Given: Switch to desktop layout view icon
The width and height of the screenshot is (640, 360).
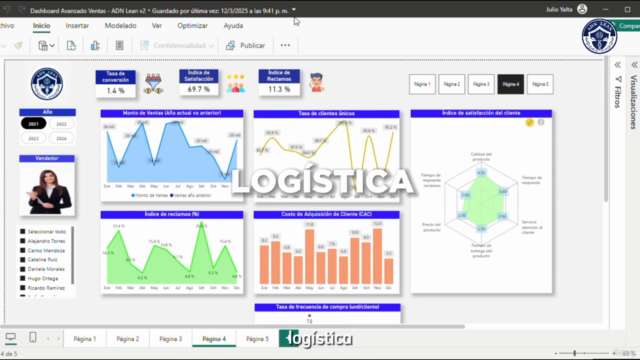Looking at the screenshot, I should [x=11, y=337].
